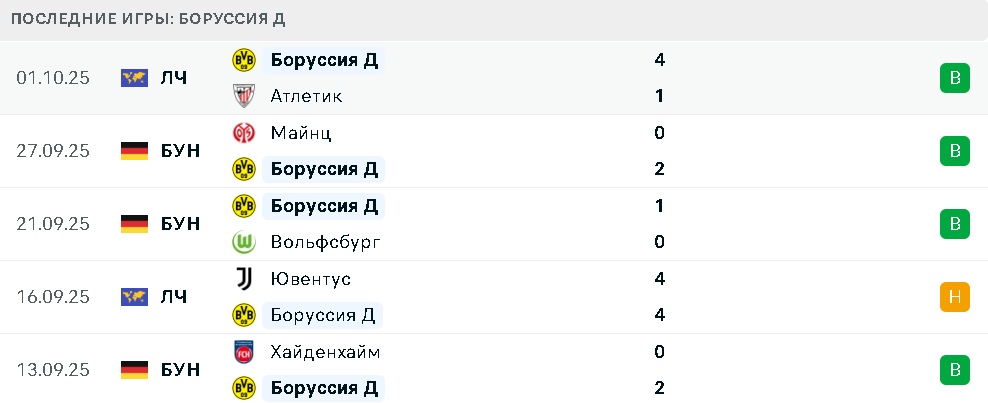Open the Хайденхайм team link
The height and width of the screenshot is (403, 988).
(325, 352)
